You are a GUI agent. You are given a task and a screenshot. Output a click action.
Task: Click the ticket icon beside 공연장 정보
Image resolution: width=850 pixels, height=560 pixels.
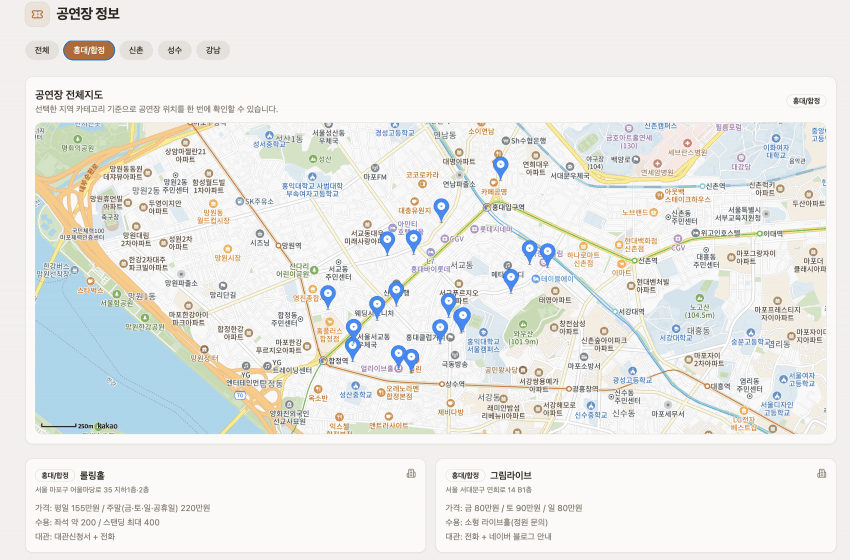pyautogui.click(x=37, y=14)
